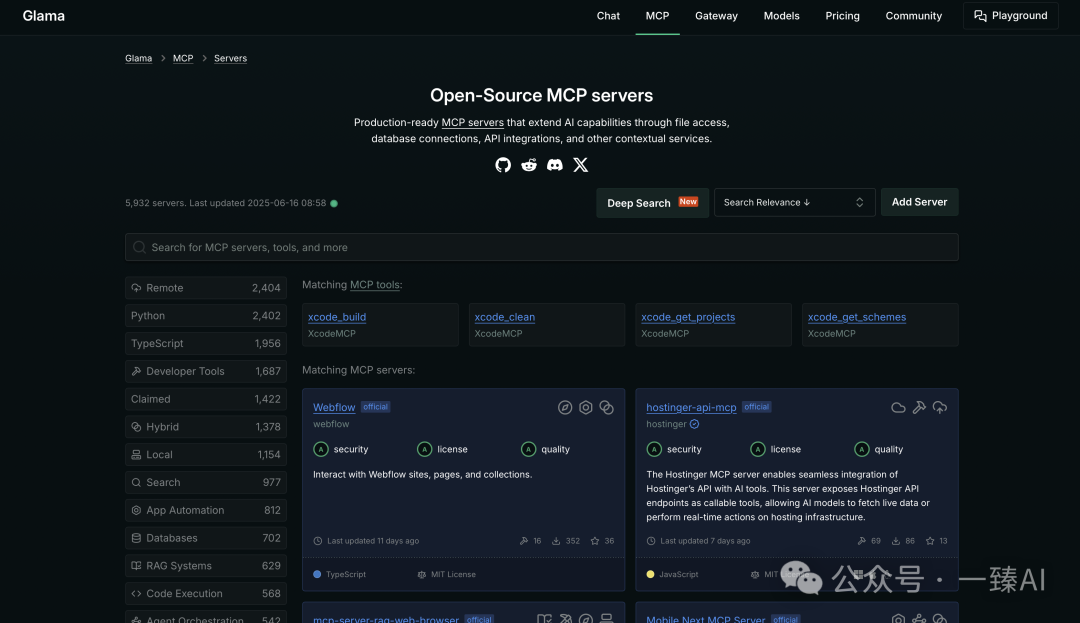The image size is (1080, 623).
Task: Click the compass icon on Webflow card
Action: tap(565, 408)
